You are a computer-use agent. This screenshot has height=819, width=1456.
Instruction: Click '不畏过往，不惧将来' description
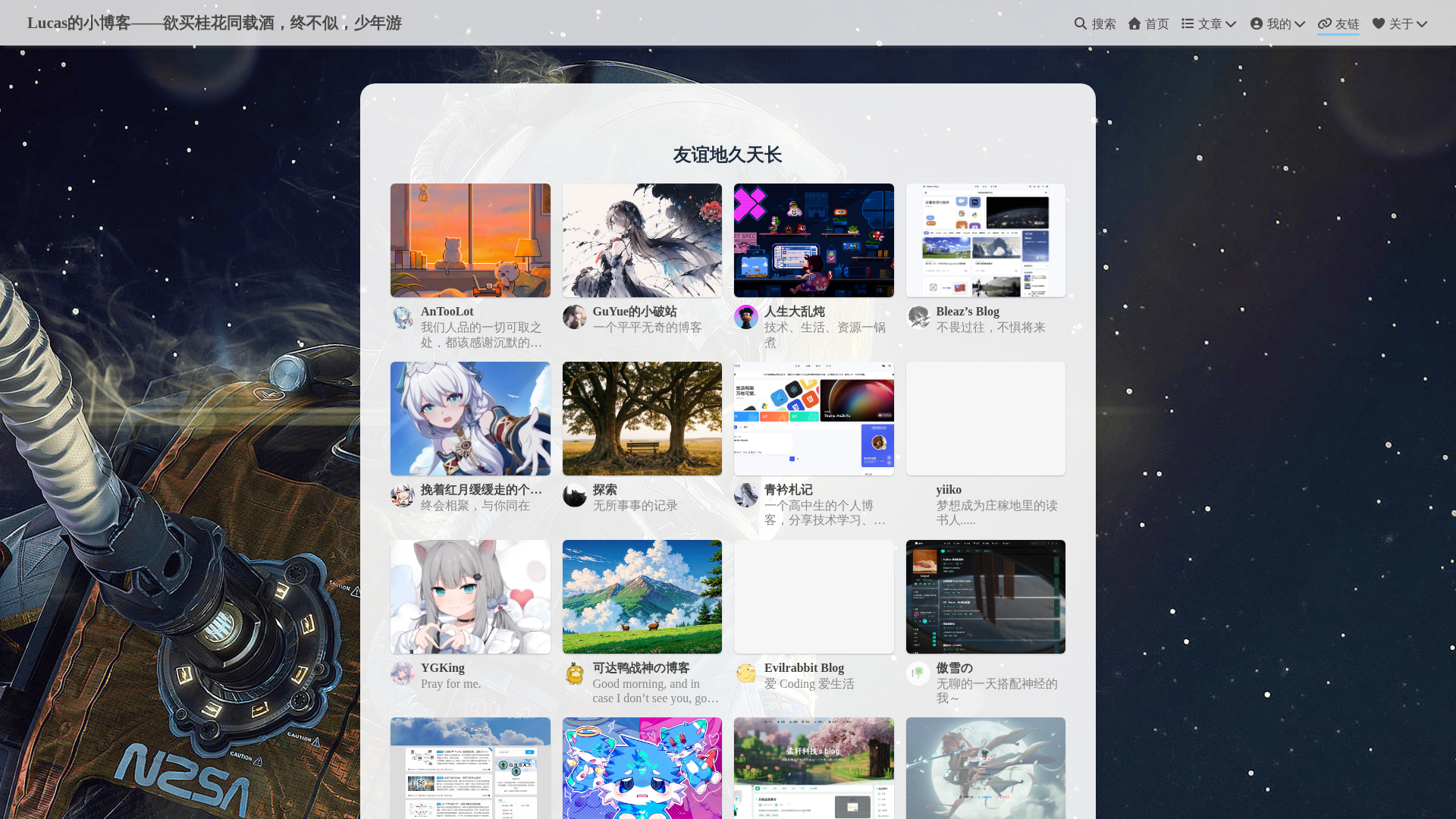click(990, 328)
